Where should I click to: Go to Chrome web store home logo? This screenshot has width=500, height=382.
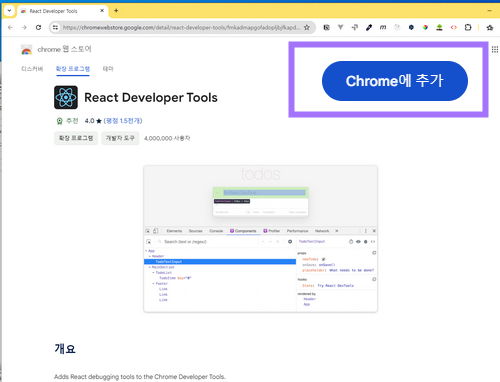(26, 50)
